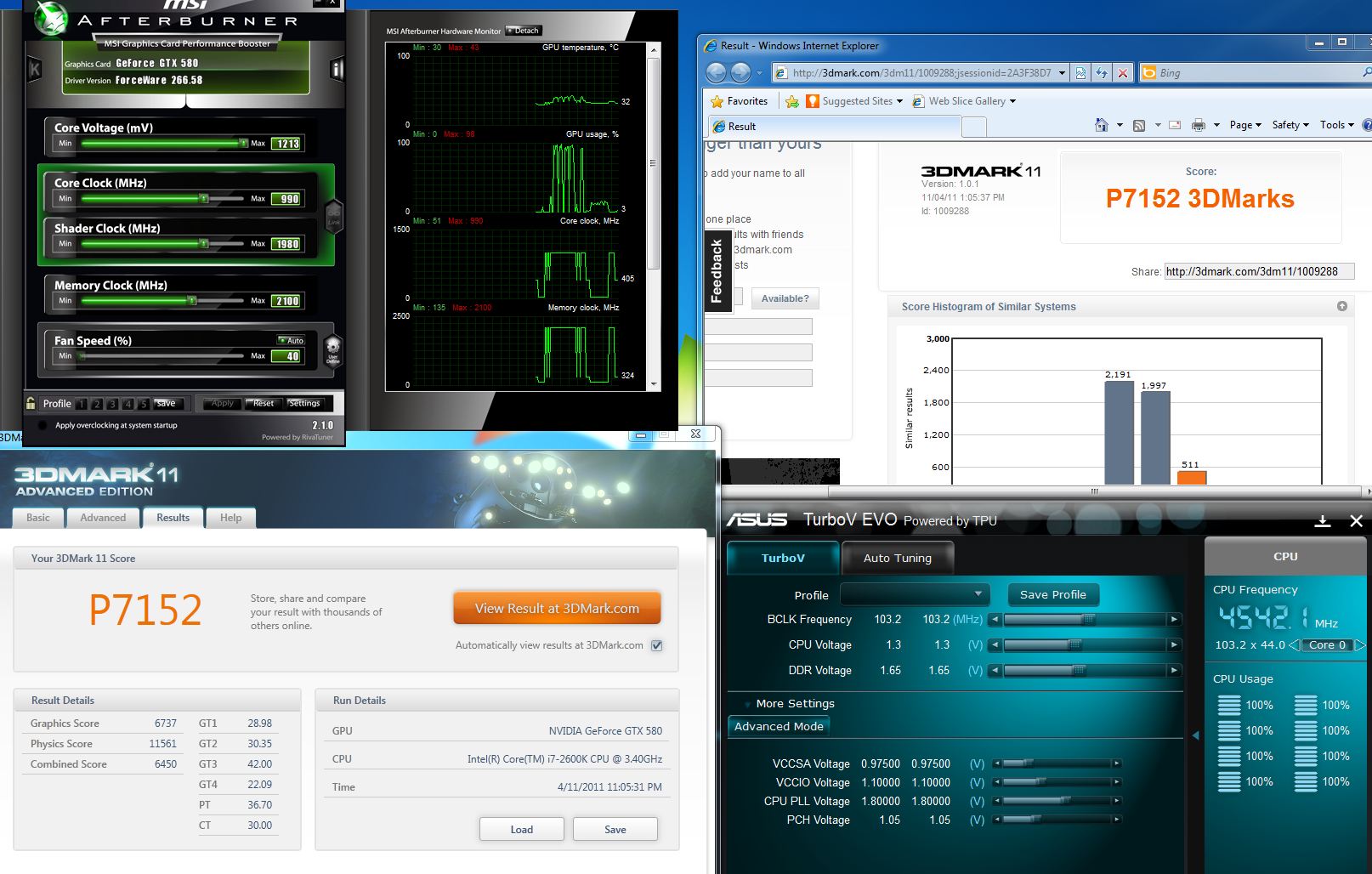Click the Afterburner profile save button

point(167,404)
